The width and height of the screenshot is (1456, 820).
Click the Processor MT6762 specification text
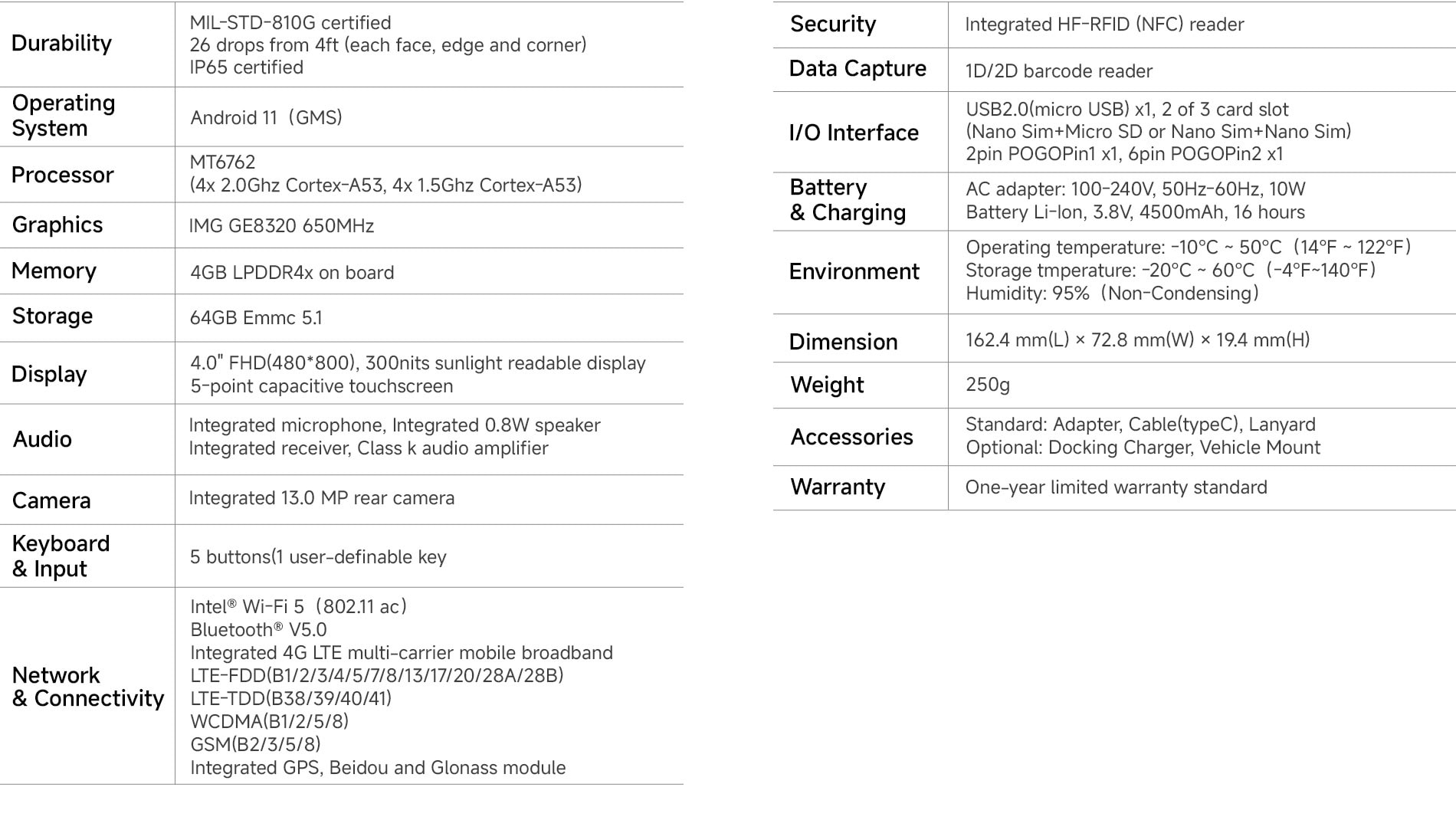click(x=385, y=174)
